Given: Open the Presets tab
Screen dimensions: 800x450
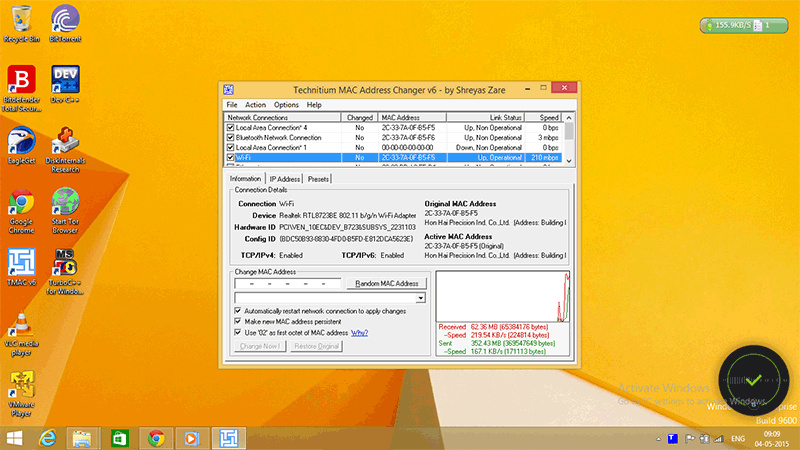Looking at the screenshot, I should click(x=319, y=179).
